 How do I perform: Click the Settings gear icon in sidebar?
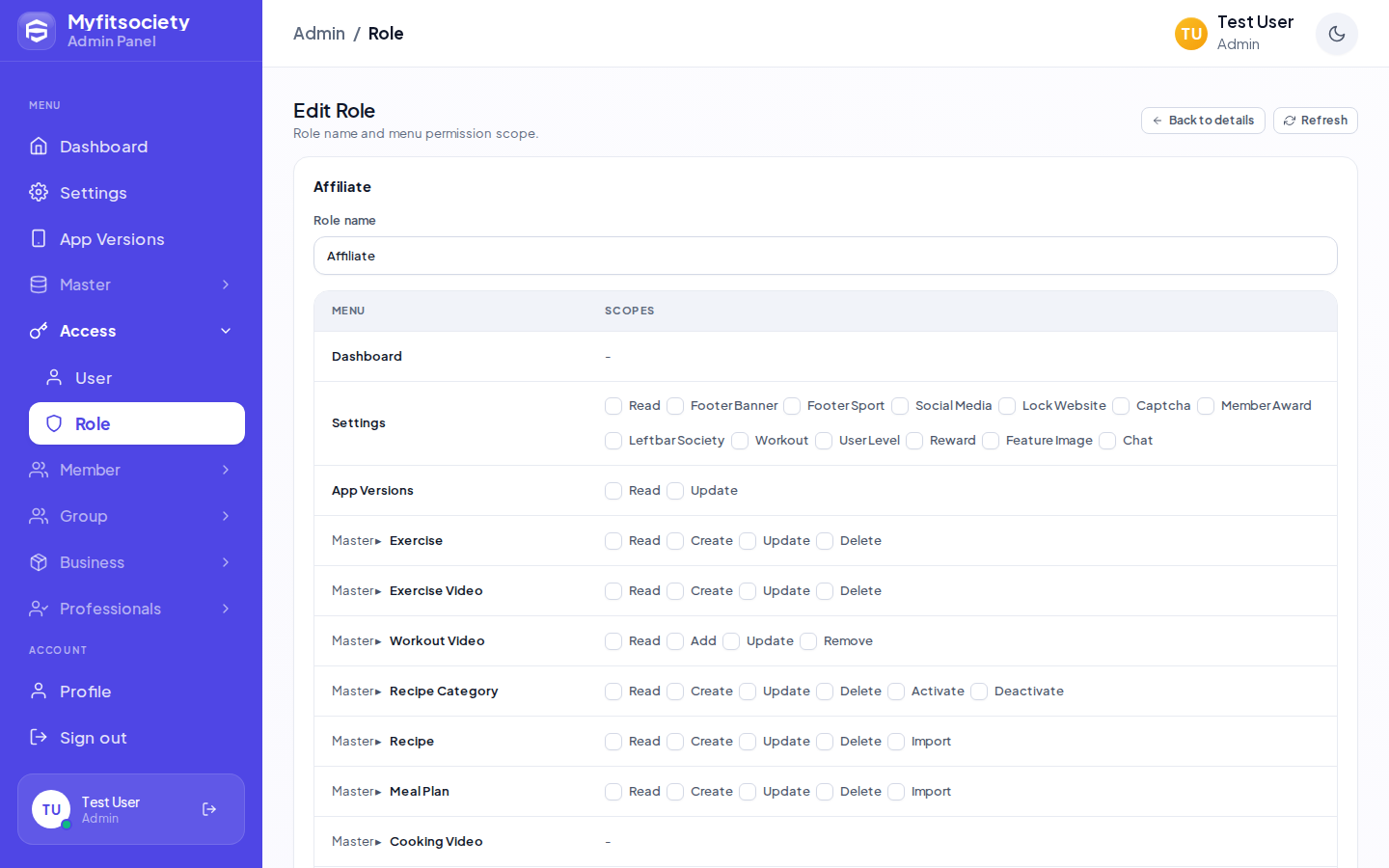[39, 192]
